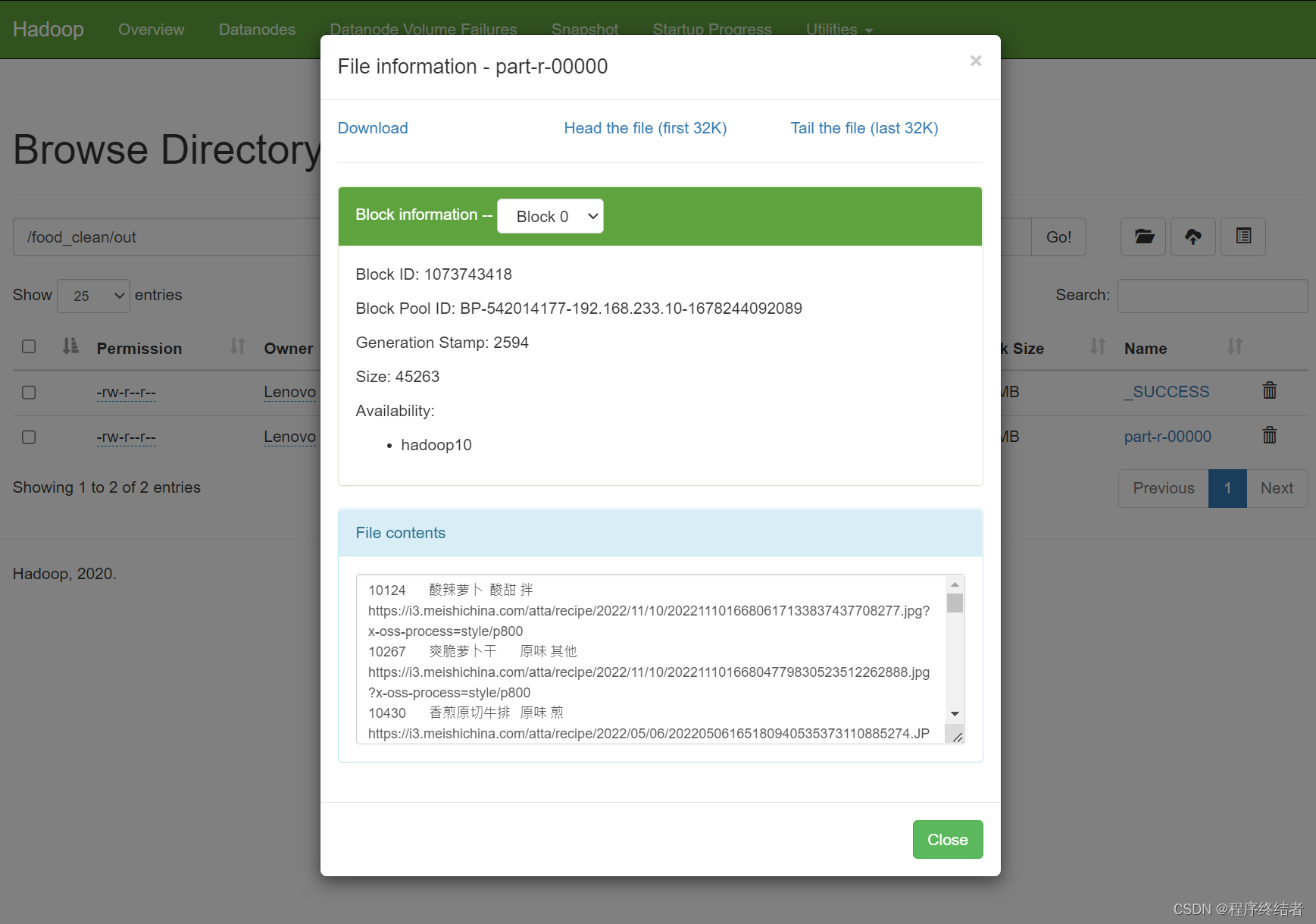Viewport: 1316px width, 924px height.
Task: Click the green Close button
Action: pos(948,840)
